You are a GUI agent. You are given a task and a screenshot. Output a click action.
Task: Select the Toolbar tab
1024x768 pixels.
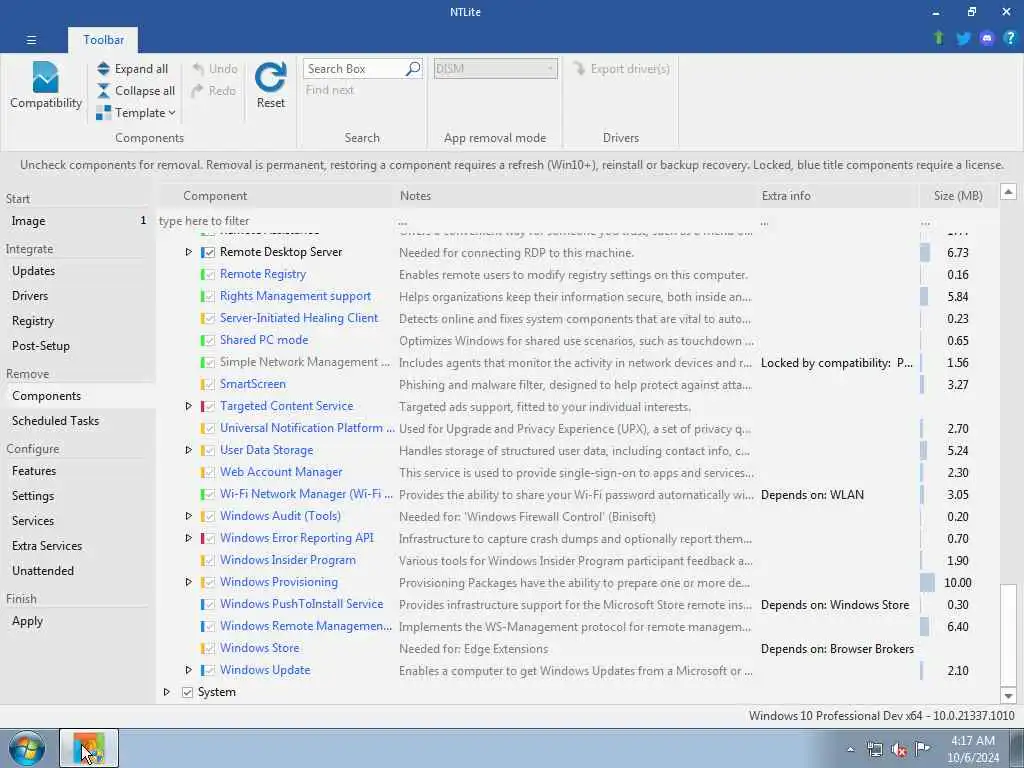103,40
